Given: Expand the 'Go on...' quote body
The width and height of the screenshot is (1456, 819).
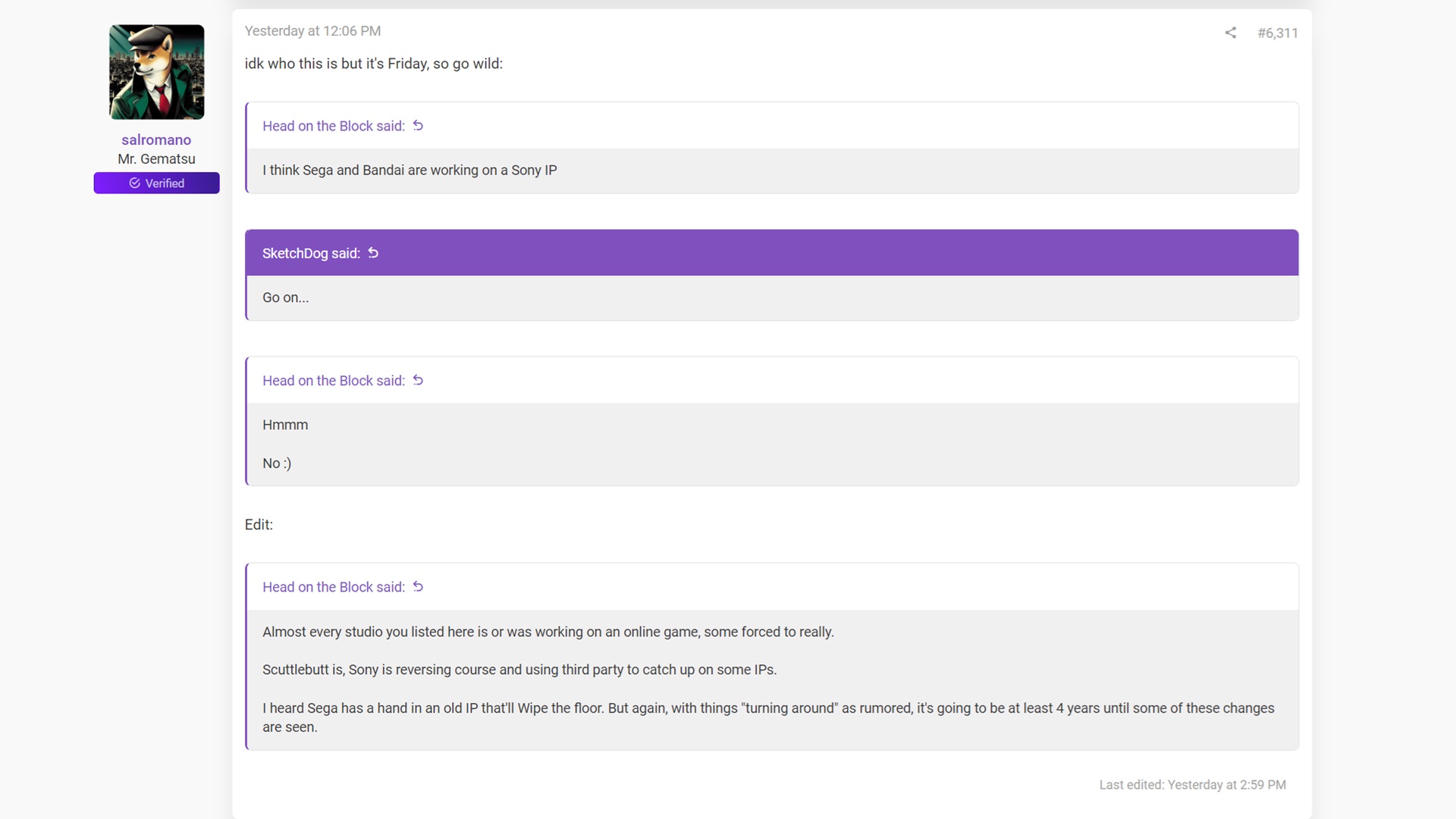Looking at the screenshot, I should (772, 297).
